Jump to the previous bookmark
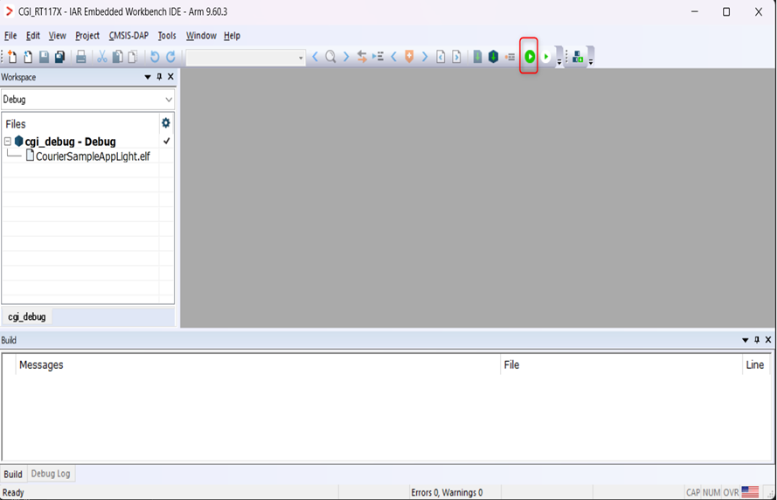This screenshot has width=777, height=500. 394,57
